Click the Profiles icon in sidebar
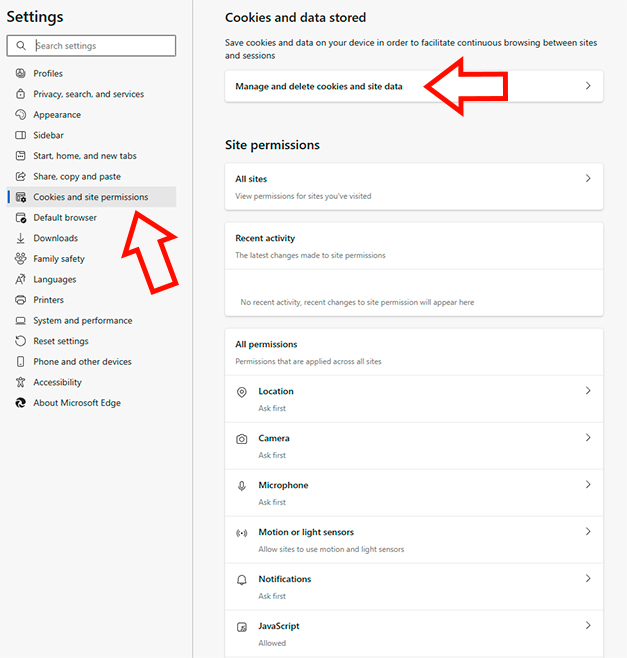This screenshot has height=658, width=627. [21, 74]
